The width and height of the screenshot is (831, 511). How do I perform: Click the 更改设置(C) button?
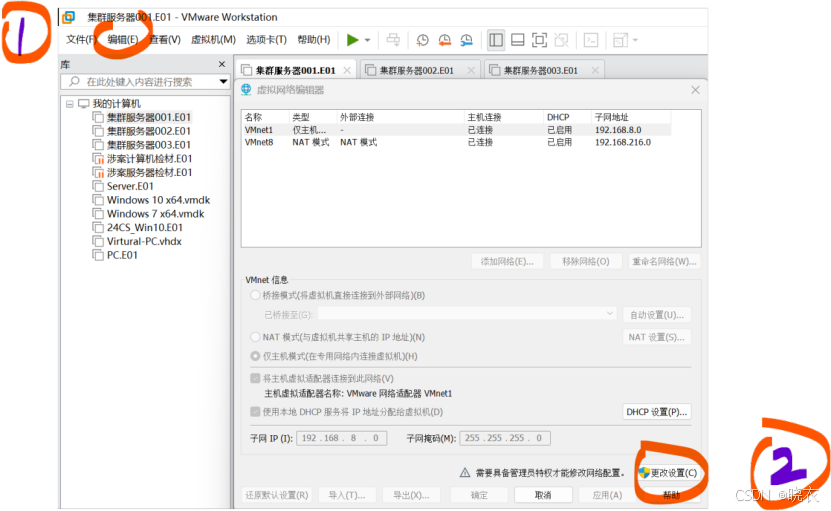(668, 473)
